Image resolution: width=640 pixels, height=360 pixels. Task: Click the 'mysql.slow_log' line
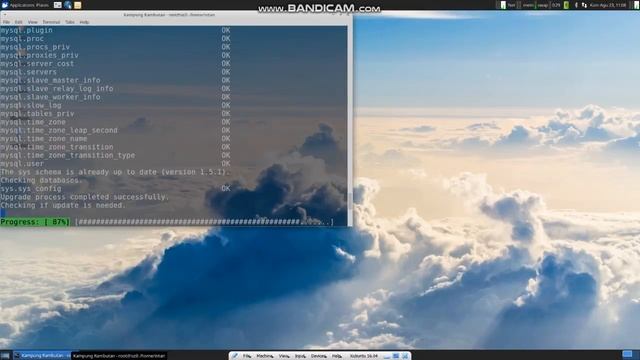31,105
